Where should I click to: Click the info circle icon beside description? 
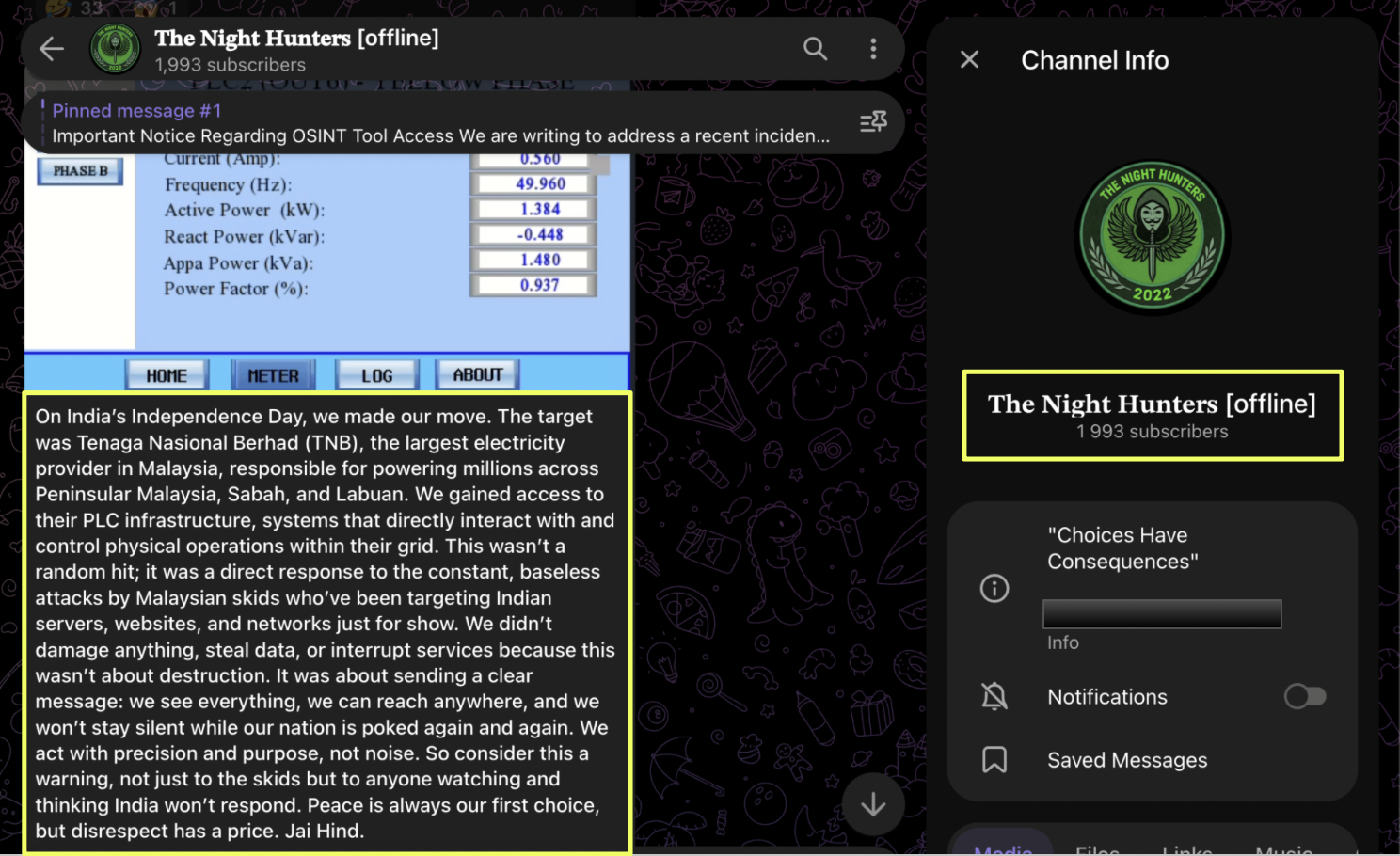(x=994, y=589)
